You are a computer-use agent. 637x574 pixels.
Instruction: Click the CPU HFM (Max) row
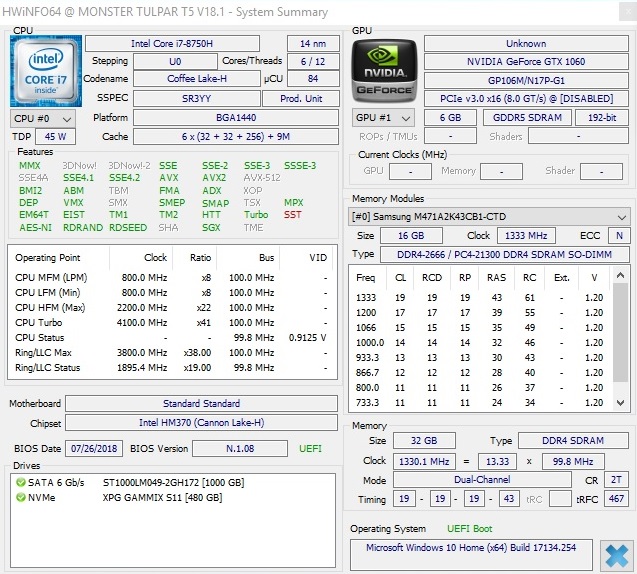coord(172,308)
